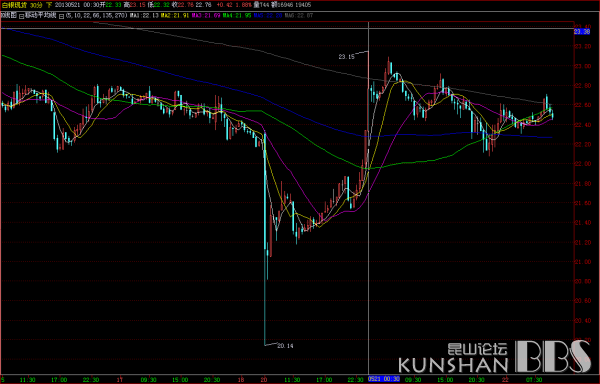This screenshot has height=384, width=600.
Task: Click the 22.00 level on price axis
Action: coord(583,164)
